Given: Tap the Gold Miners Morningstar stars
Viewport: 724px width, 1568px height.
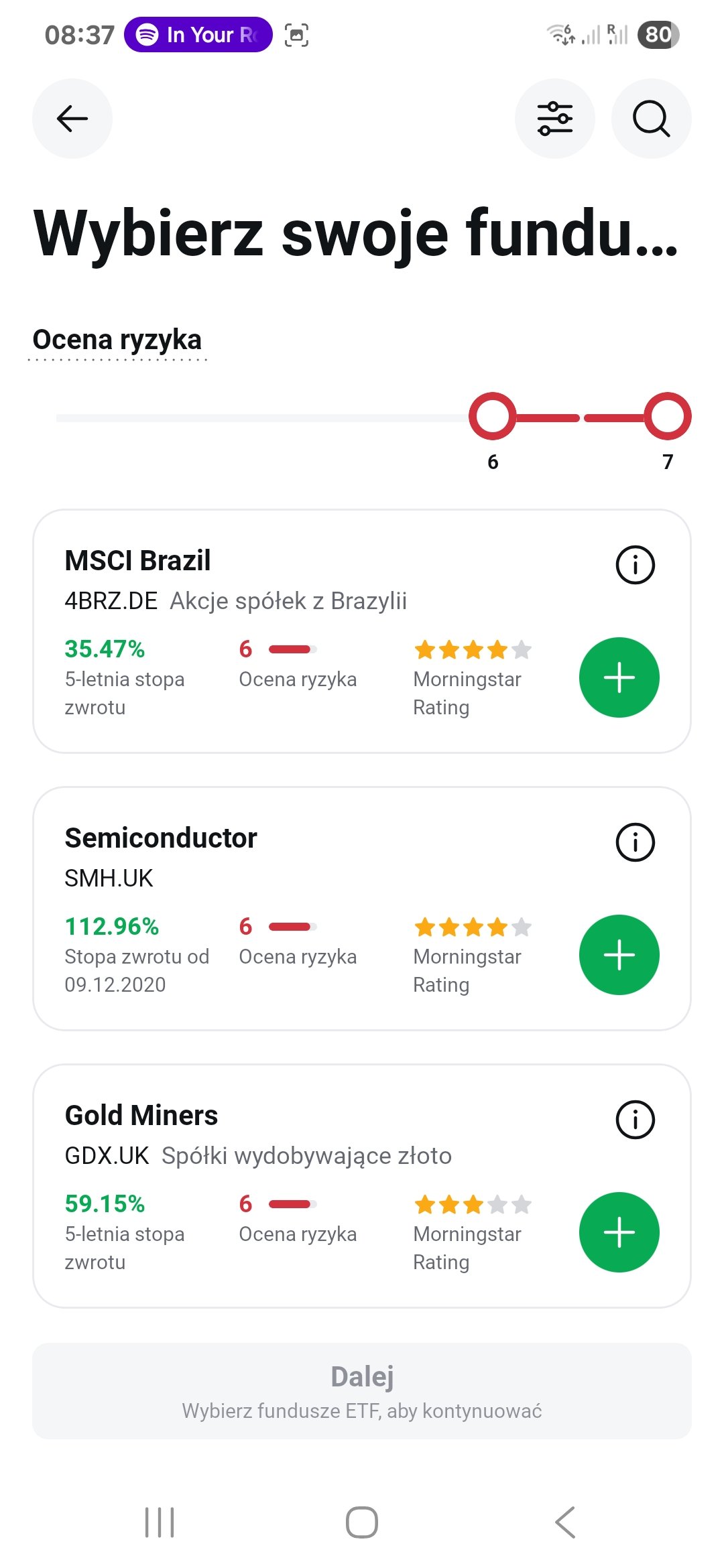Looking at the screenshot, I should 473,1205.
